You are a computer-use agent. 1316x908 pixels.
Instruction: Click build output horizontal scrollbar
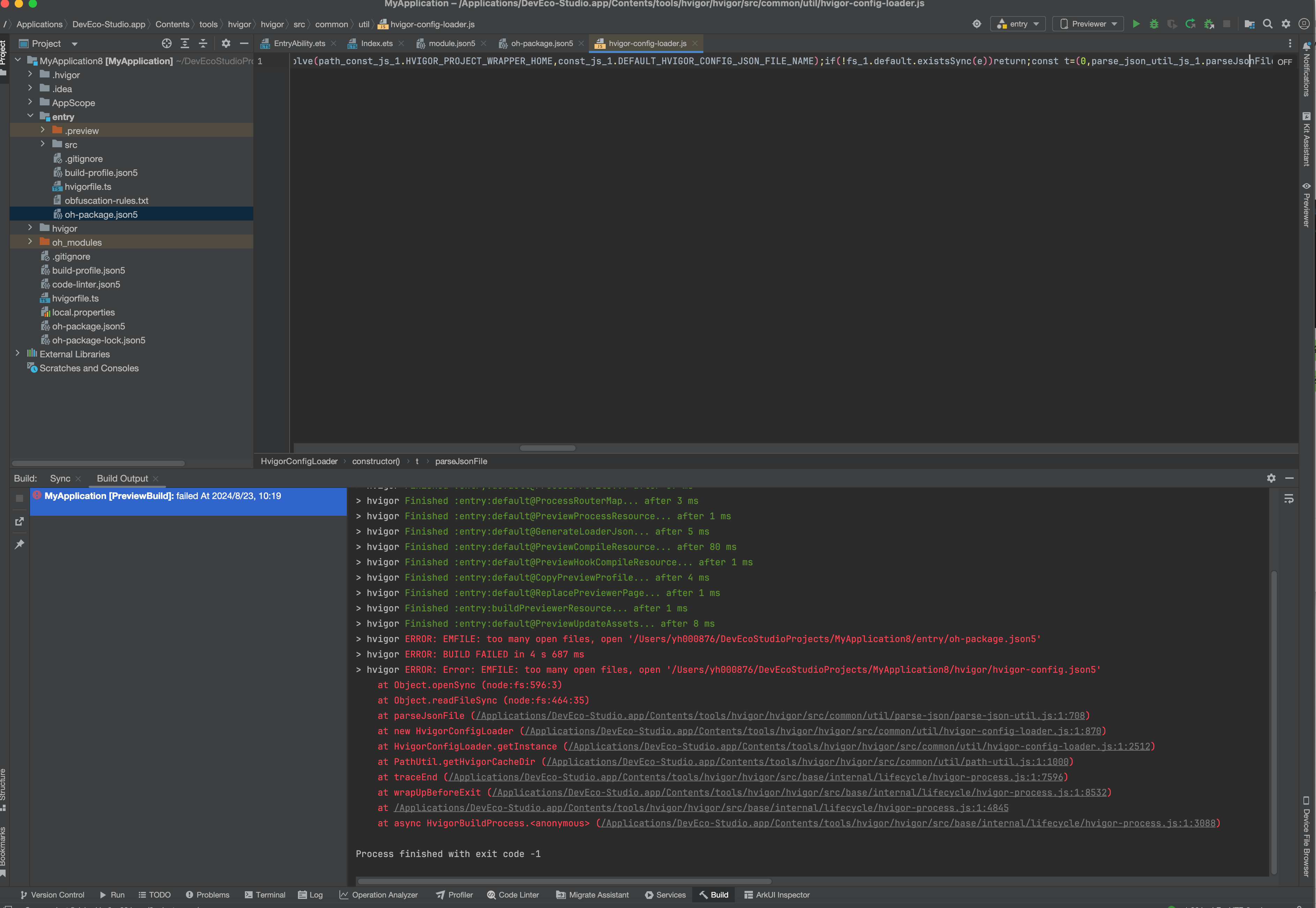[x=564, y=882]
